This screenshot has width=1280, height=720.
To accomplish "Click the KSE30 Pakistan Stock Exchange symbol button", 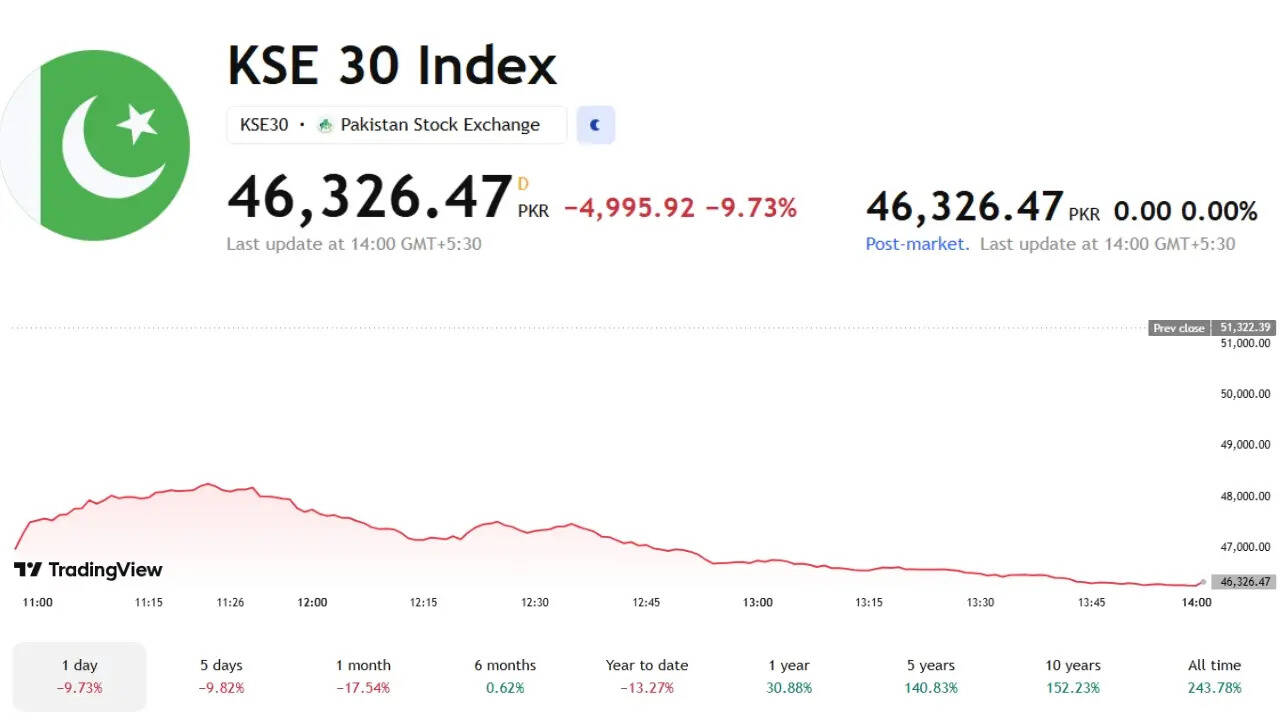I will (396, 125).
